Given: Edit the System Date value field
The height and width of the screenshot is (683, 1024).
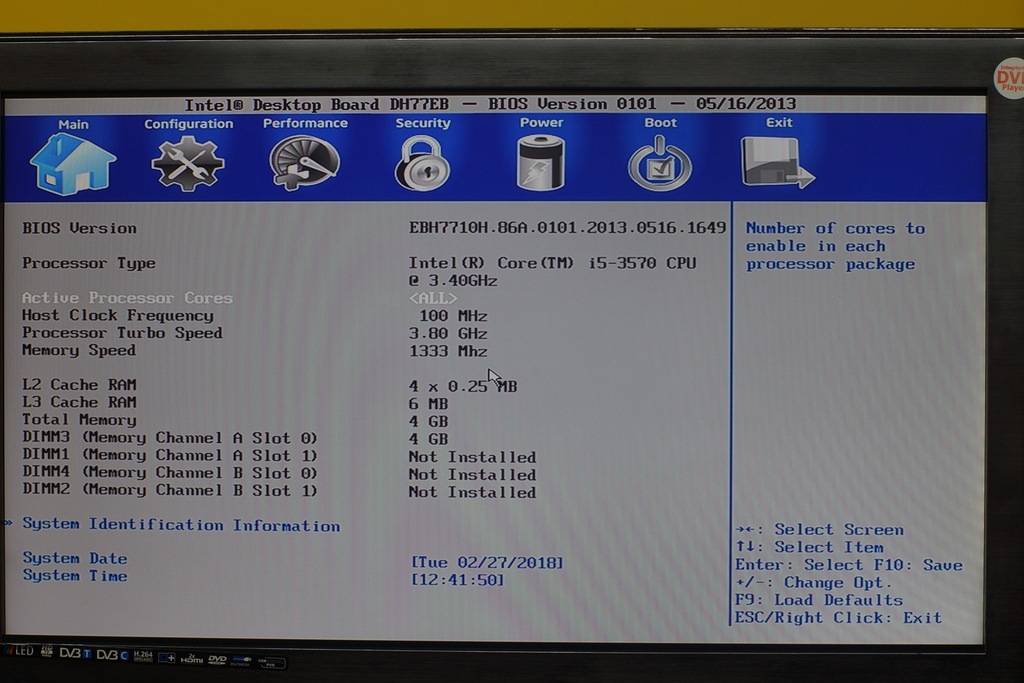Looking at the screenshot, I should coord(487,563).
